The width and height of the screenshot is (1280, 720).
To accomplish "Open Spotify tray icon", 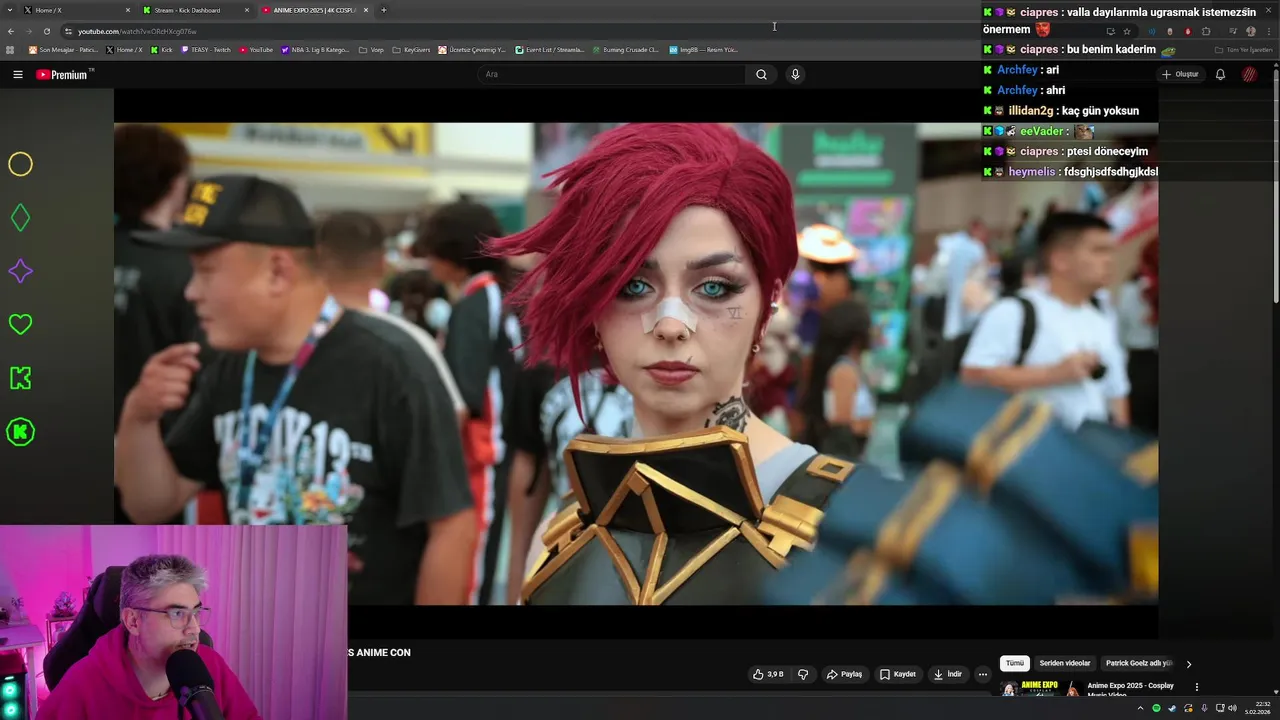I will 1156,708.
